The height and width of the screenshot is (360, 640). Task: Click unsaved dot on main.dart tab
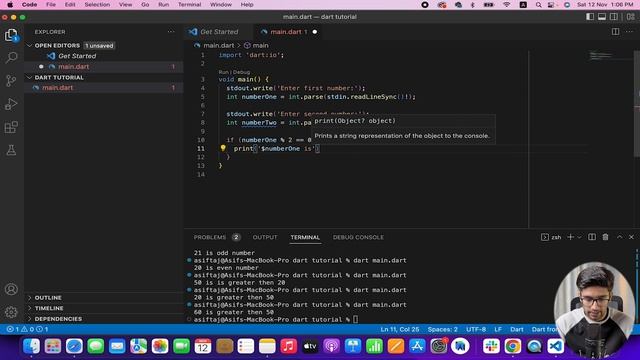(315, 32)
